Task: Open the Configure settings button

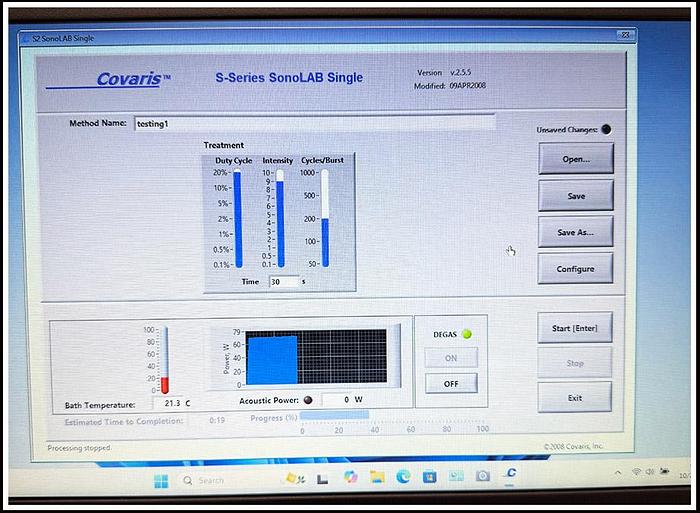Action: click(x=575, y=269)
